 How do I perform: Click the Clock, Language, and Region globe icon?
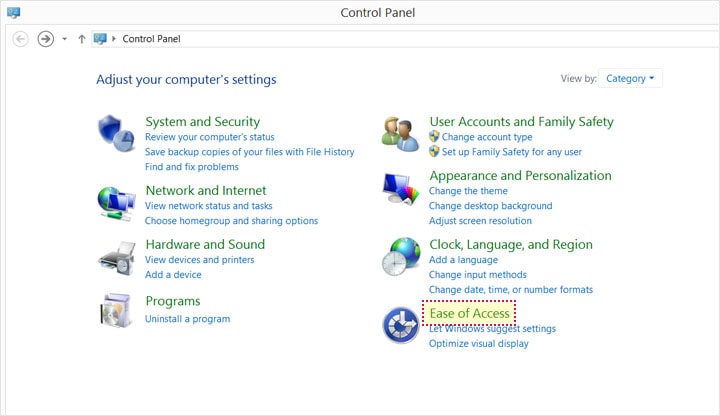coord(400,257)
